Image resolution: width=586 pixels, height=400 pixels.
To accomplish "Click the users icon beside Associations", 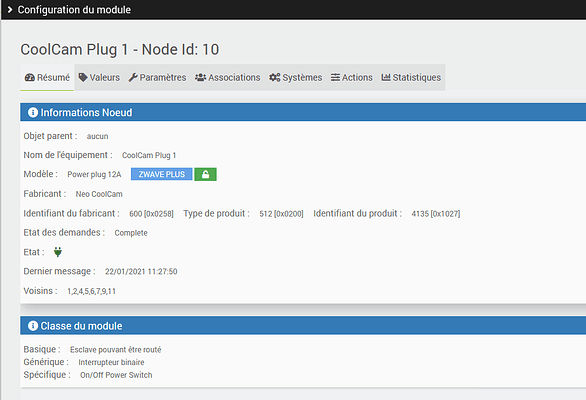I will coord(200,77).
